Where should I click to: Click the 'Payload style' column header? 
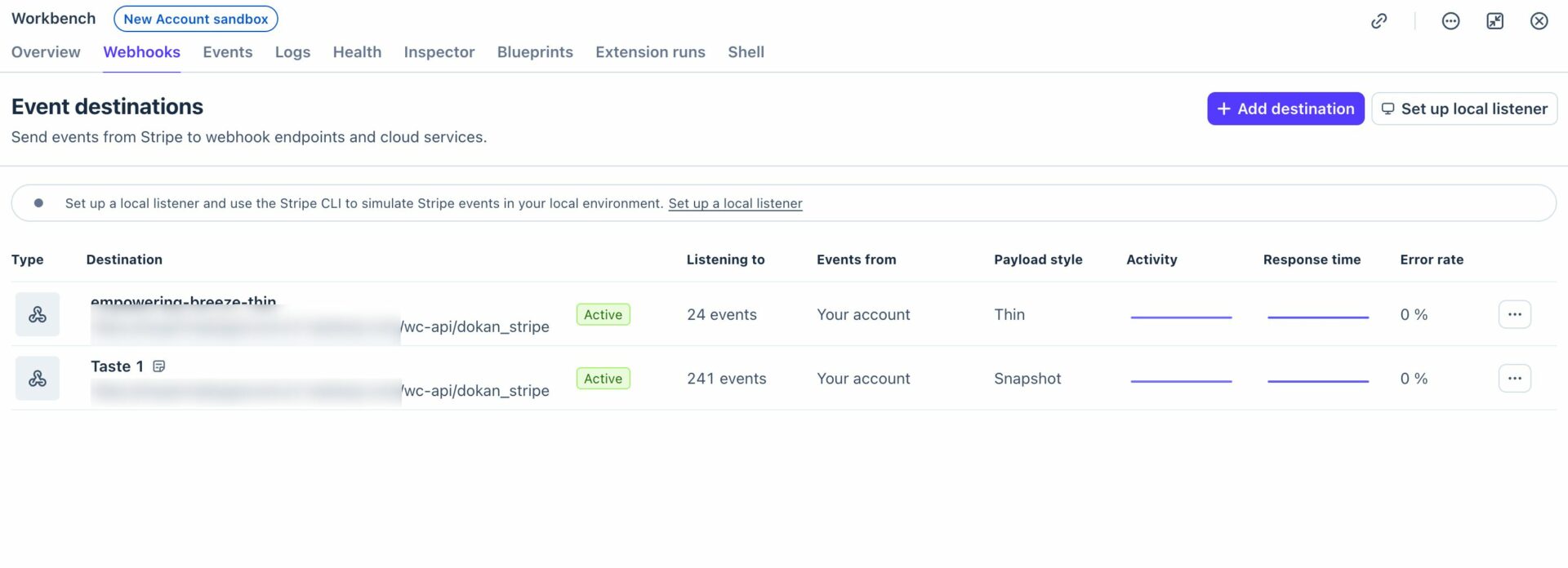tap(1038, 260)
